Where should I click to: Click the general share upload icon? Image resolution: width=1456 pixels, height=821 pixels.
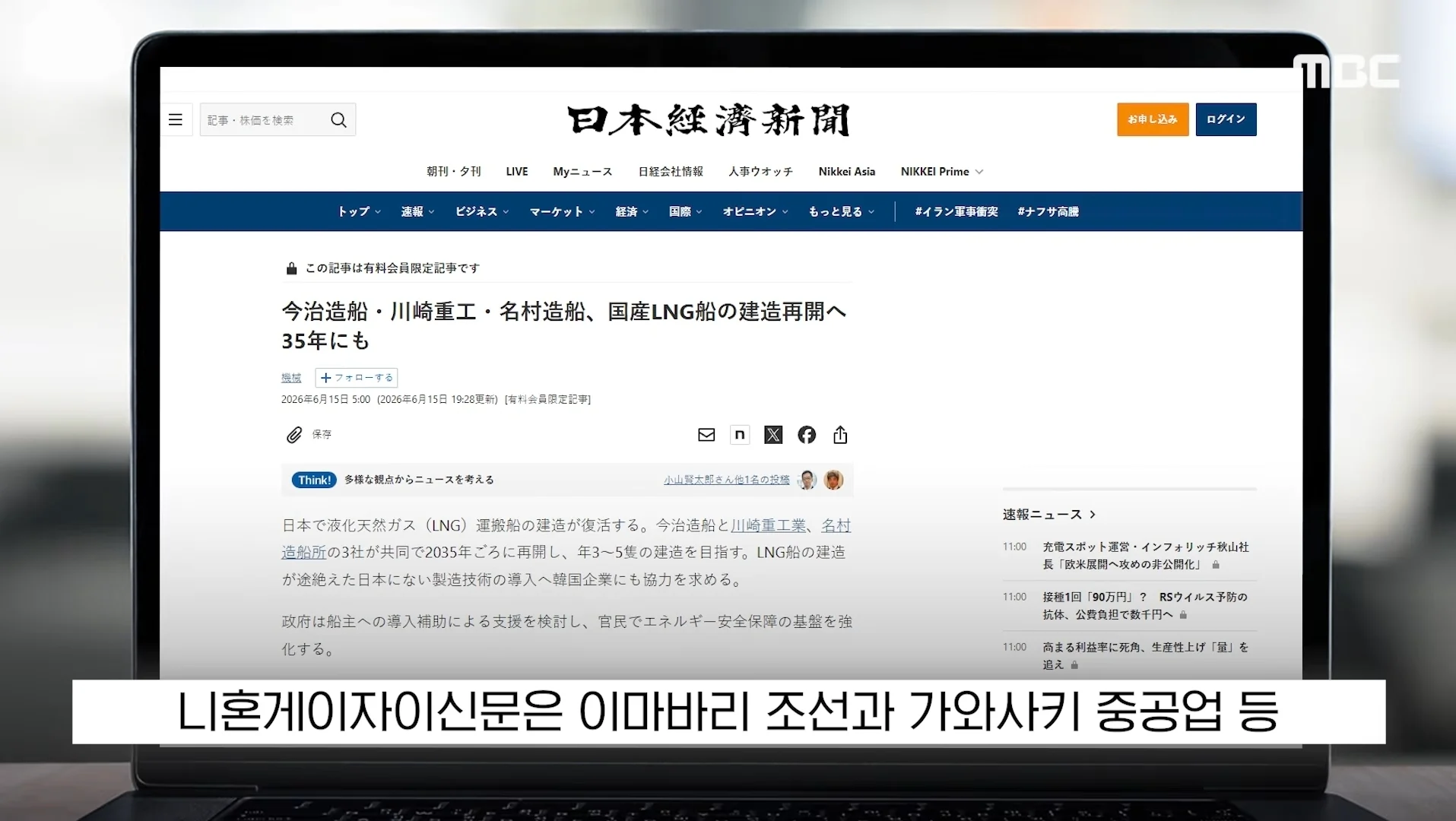tap(840, 435)
